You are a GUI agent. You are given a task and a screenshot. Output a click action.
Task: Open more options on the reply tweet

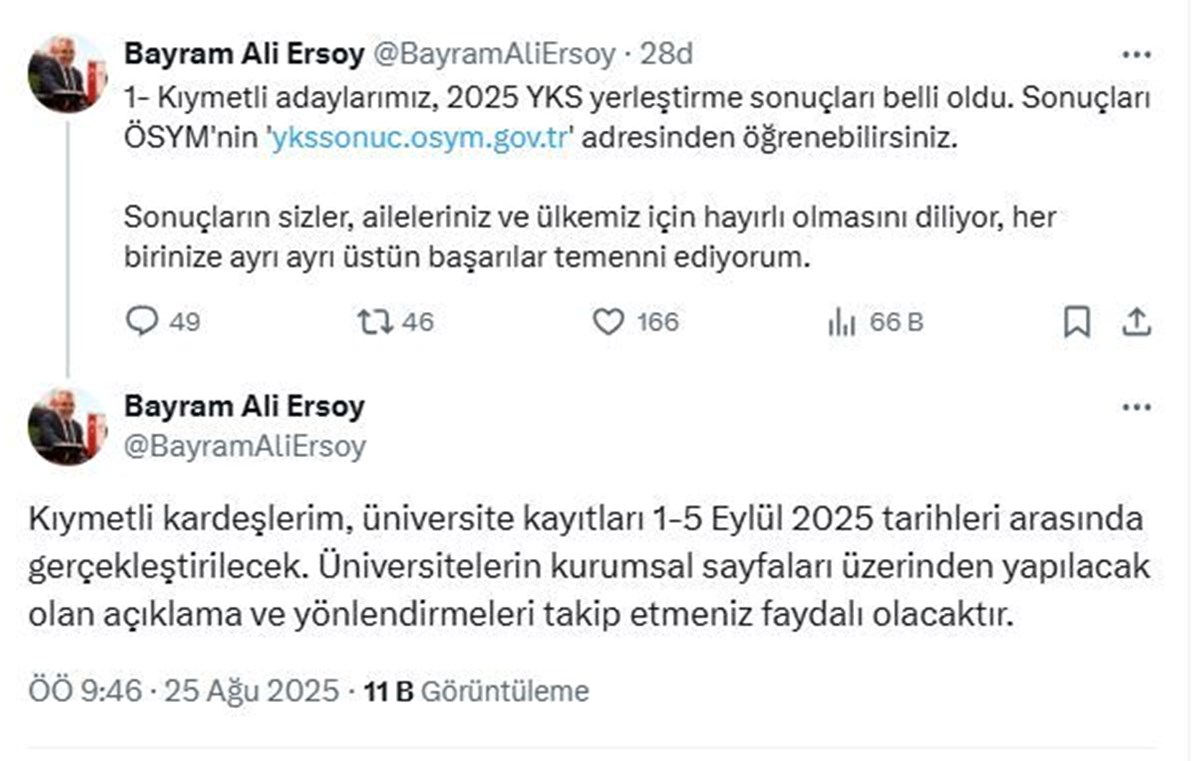1137,407
